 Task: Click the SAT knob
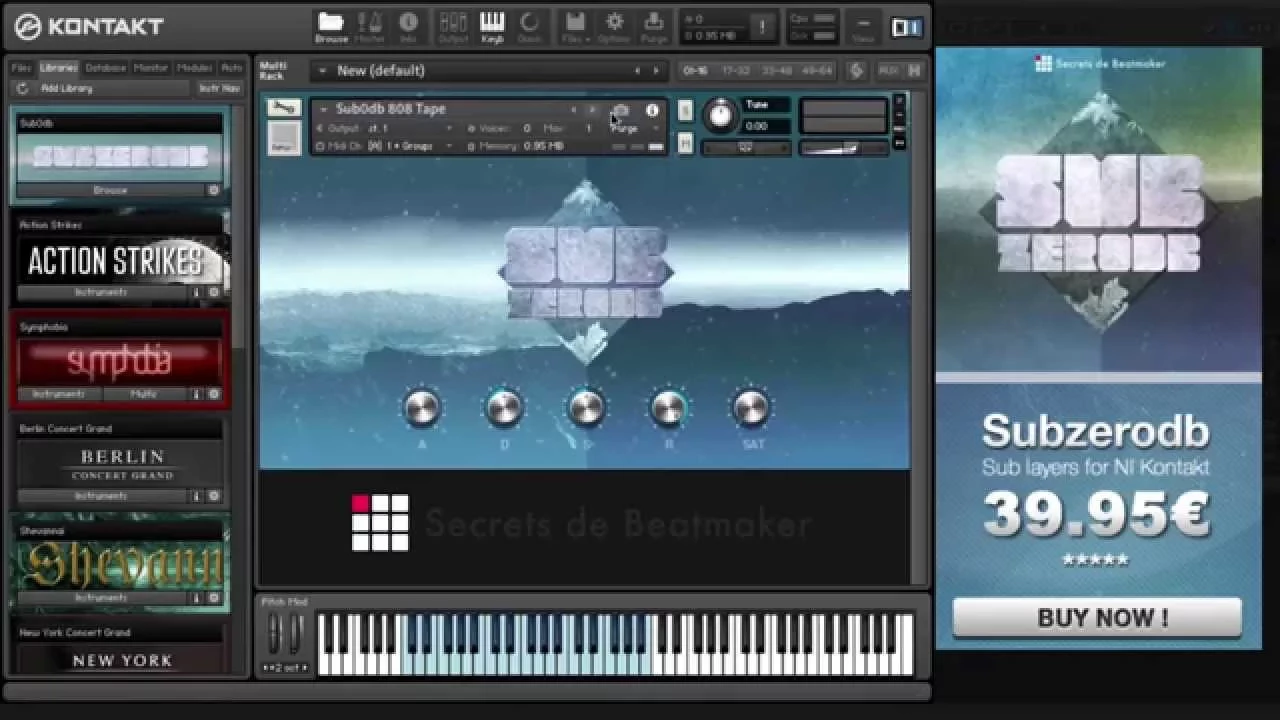pyautogui.click(x=751, y=407)
